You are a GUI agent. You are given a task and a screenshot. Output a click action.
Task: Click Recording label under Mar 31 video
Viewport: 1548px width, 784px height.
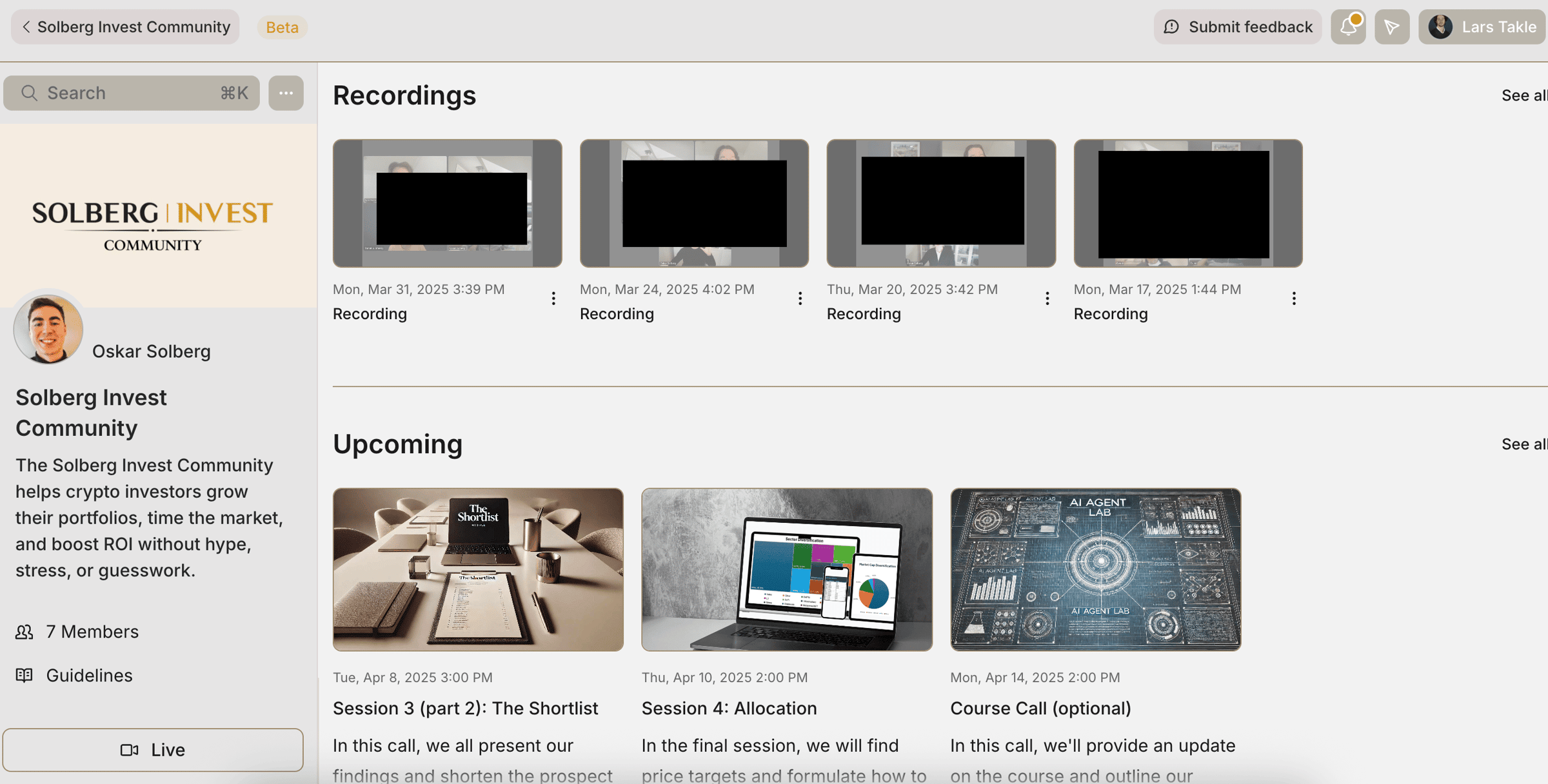click(x=370, y=314)
